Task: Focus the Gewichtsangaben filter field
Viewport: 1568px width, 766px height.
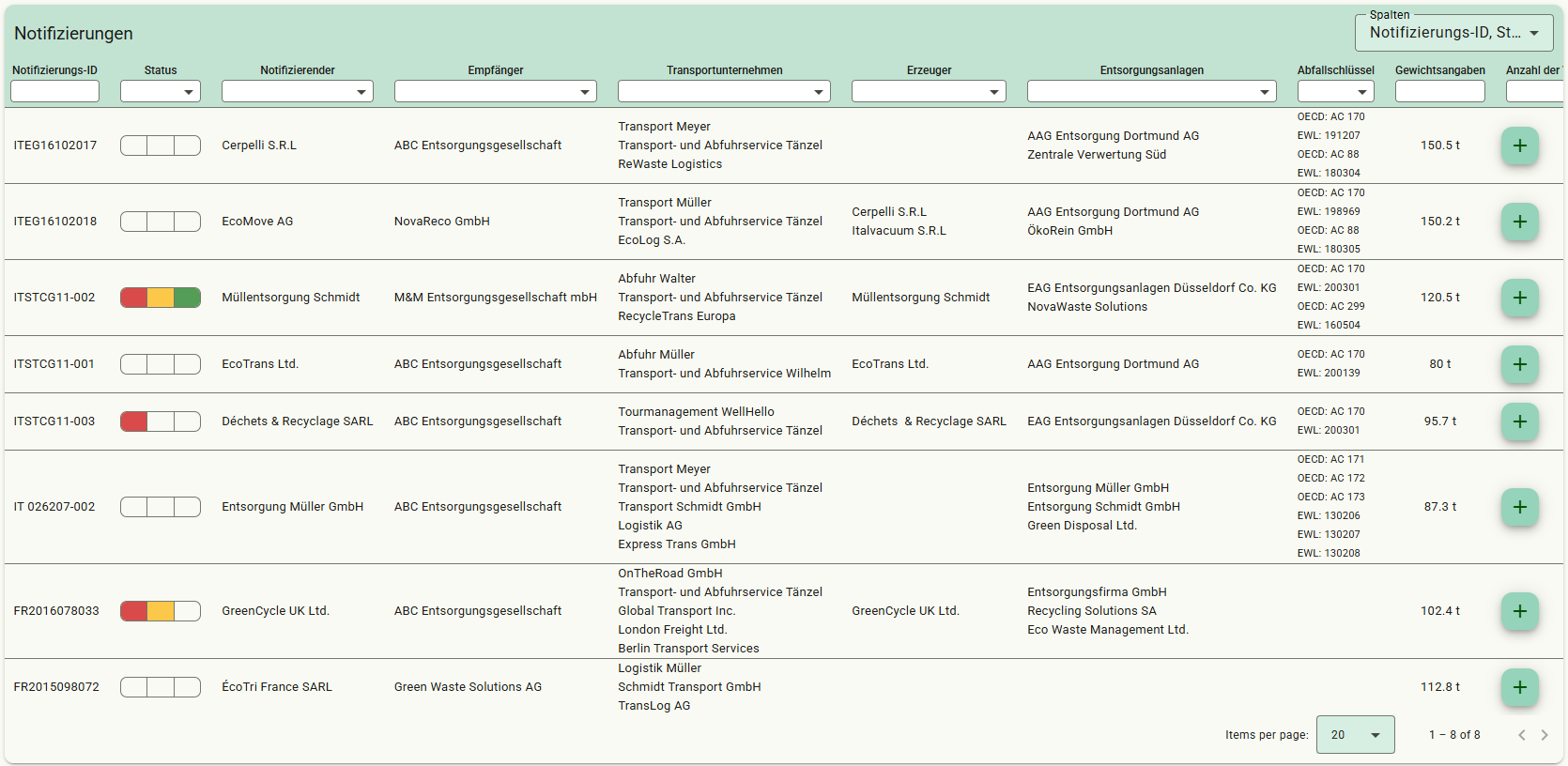Action: pos(1439,91)
